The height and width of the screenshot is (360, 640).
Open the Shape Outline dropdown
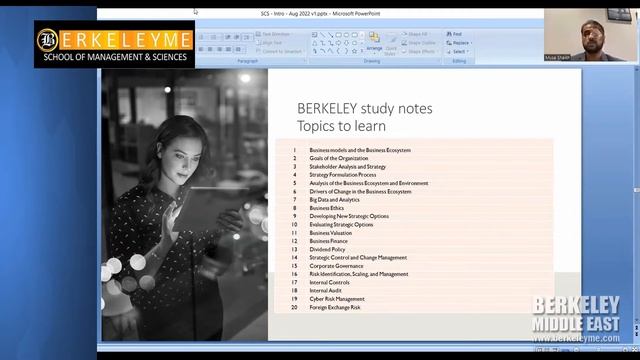(419, 43)
